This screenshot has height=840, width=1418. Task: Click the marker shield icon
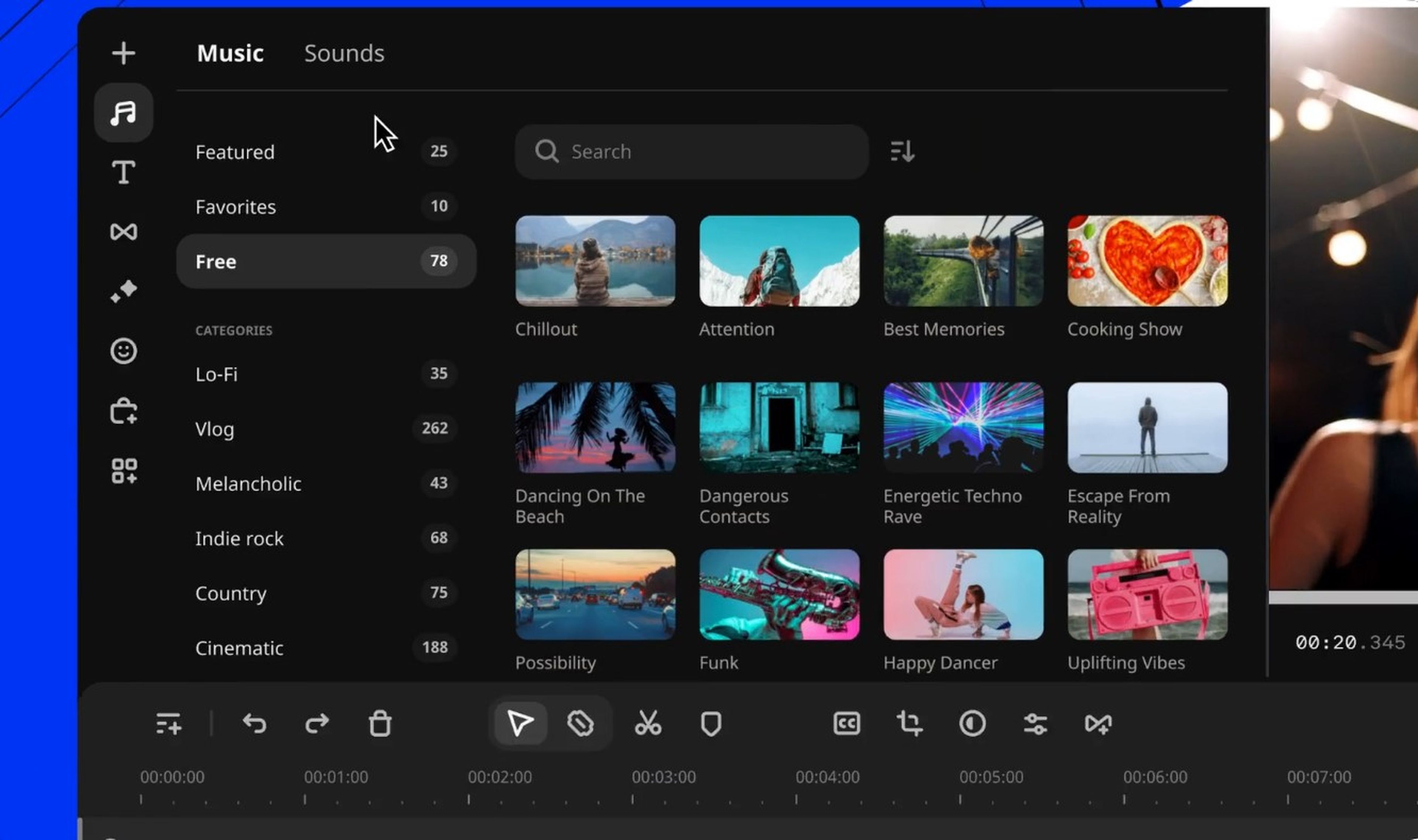pos(711,723)
